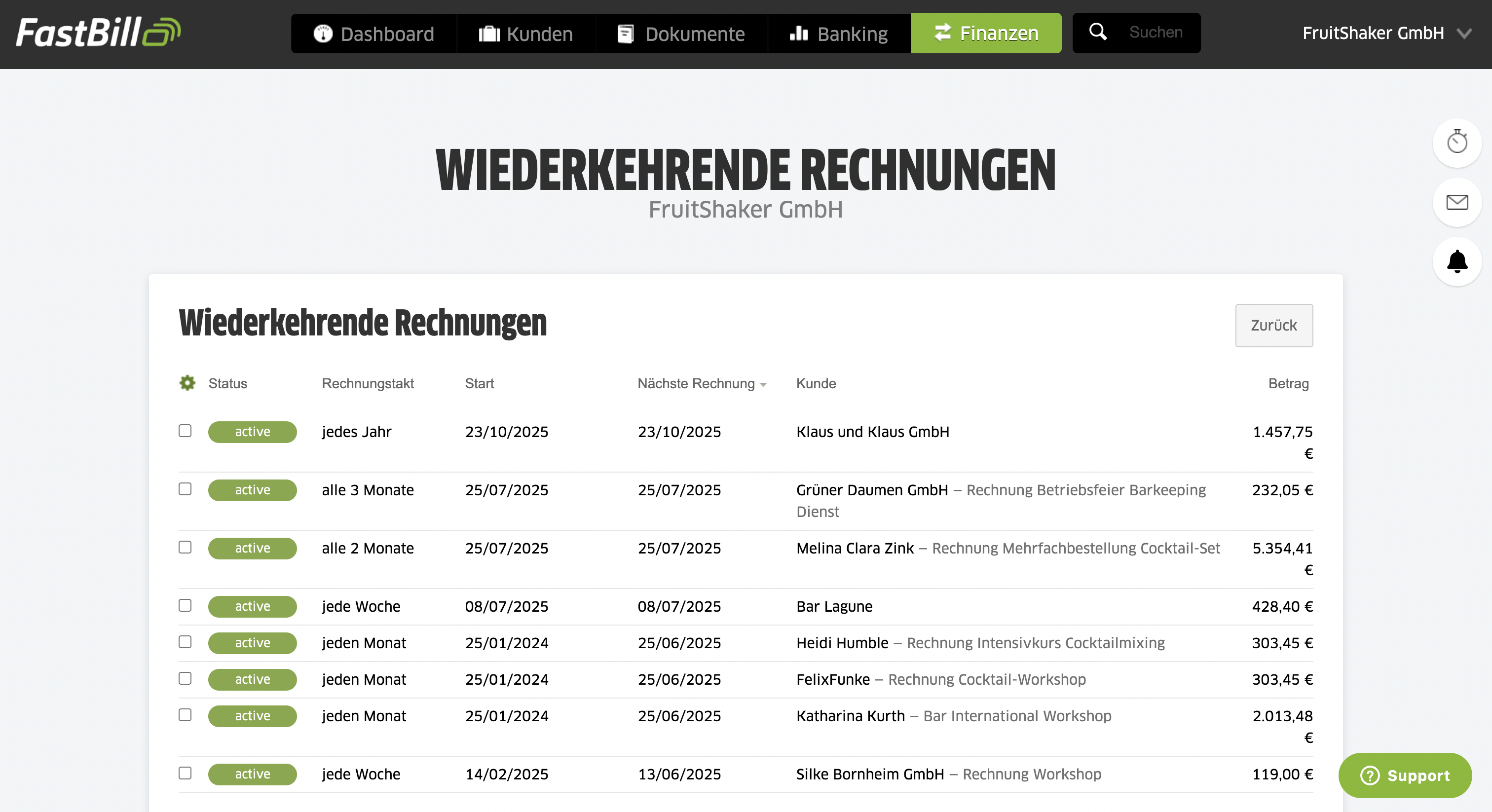Expand the FruitShaker GmbH account menu
Image resolution: width=1492 pixels, height=812 pixels.
[1386, 33]
